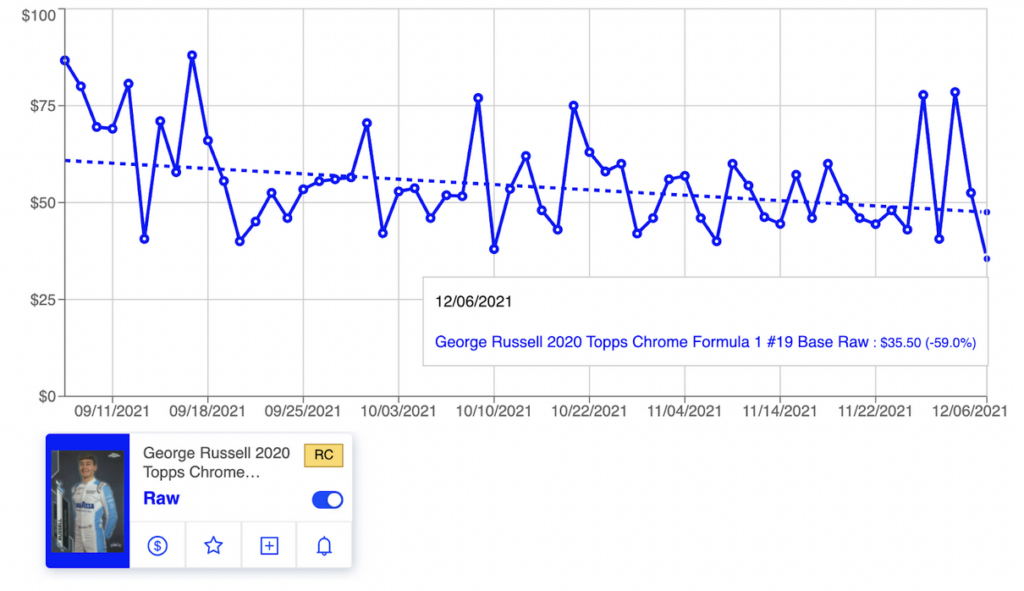Image resolution: width=1024 pixels, height=591 pixels.
Task: Click the y-axis label $75
Action: (x=43, y=106)
